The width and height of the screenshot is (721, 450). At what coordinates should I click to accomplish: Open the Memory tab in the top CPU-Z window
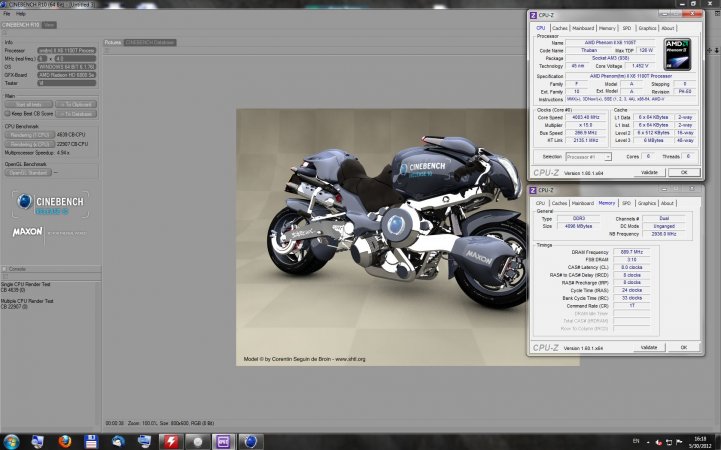pos(607,28)
